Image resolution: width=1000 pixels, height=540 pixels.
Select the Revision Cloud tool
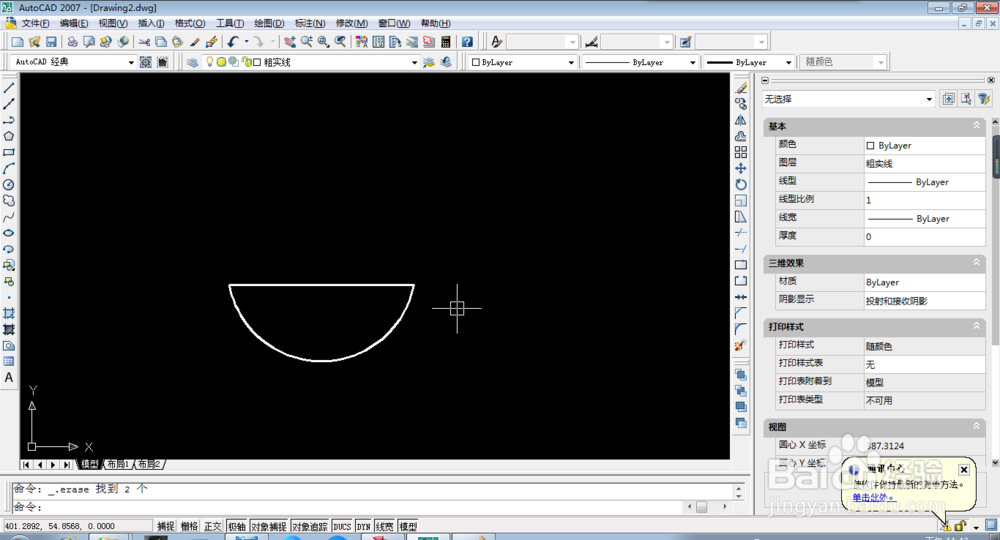(9, 201)
